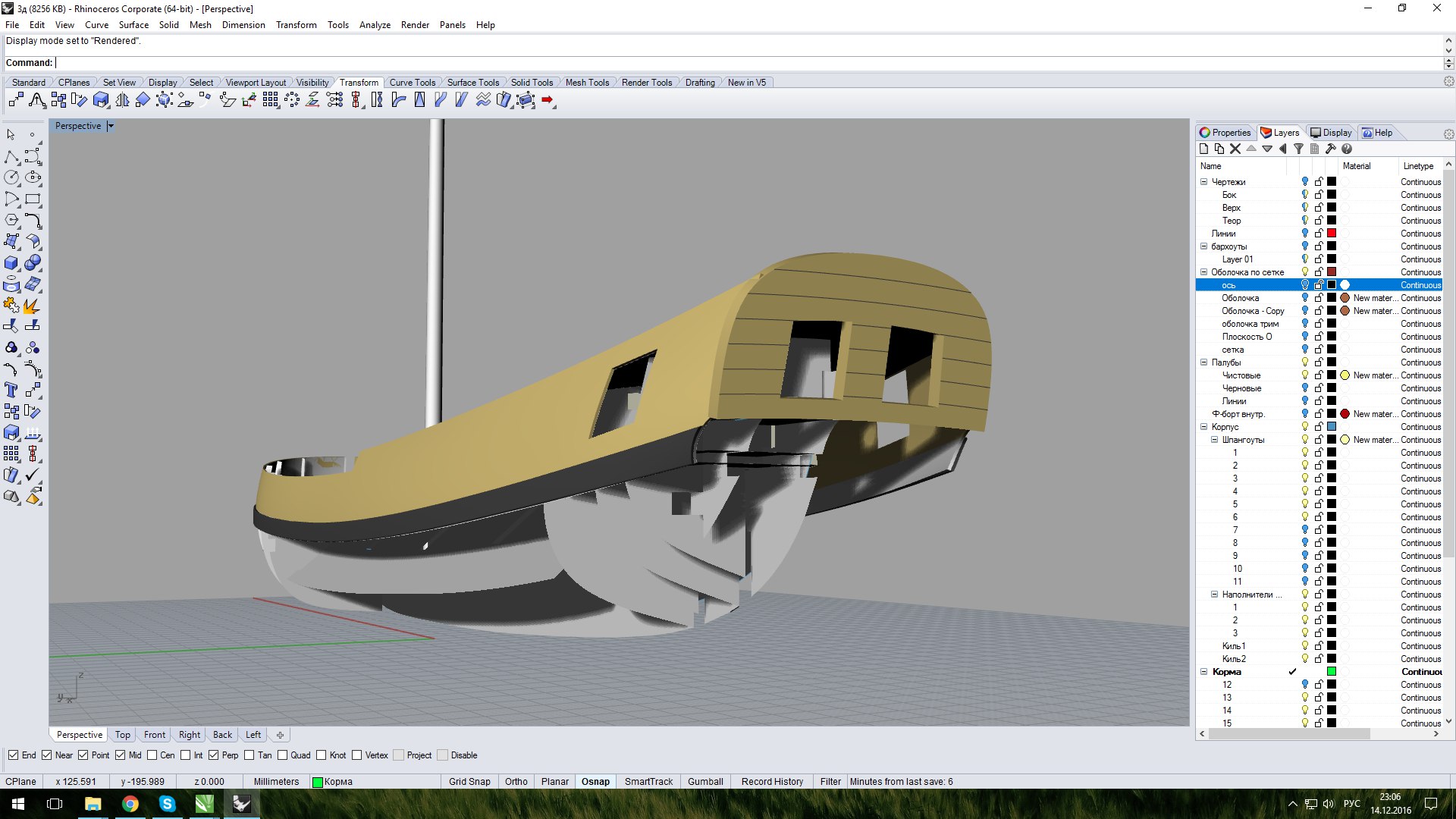Click the red color swatch of Линии layer
Screen dimensions: 1456x819
pos(1332,234)
